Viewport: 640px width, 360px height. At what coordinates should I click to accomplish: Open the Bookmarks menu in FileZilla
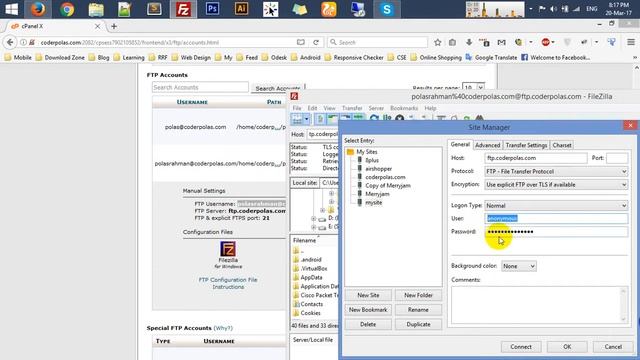pos(404,108)
